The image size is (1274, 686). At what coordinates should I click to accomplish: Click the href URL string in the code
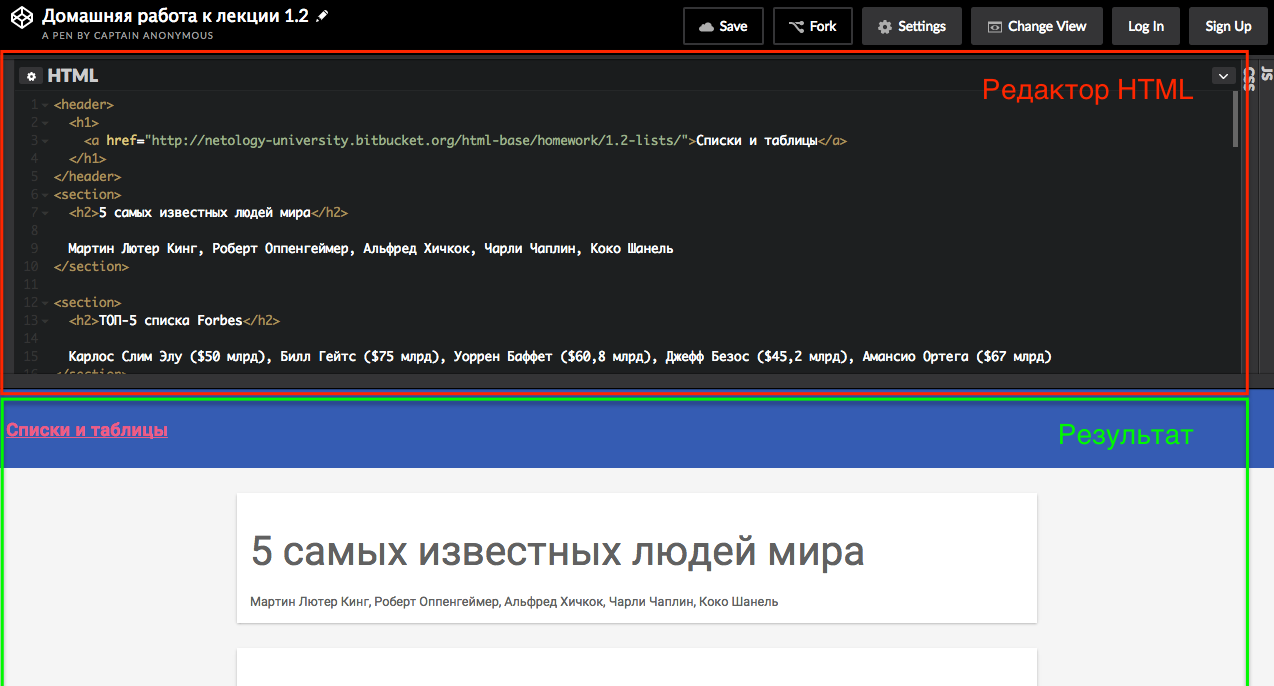[421, 141]
